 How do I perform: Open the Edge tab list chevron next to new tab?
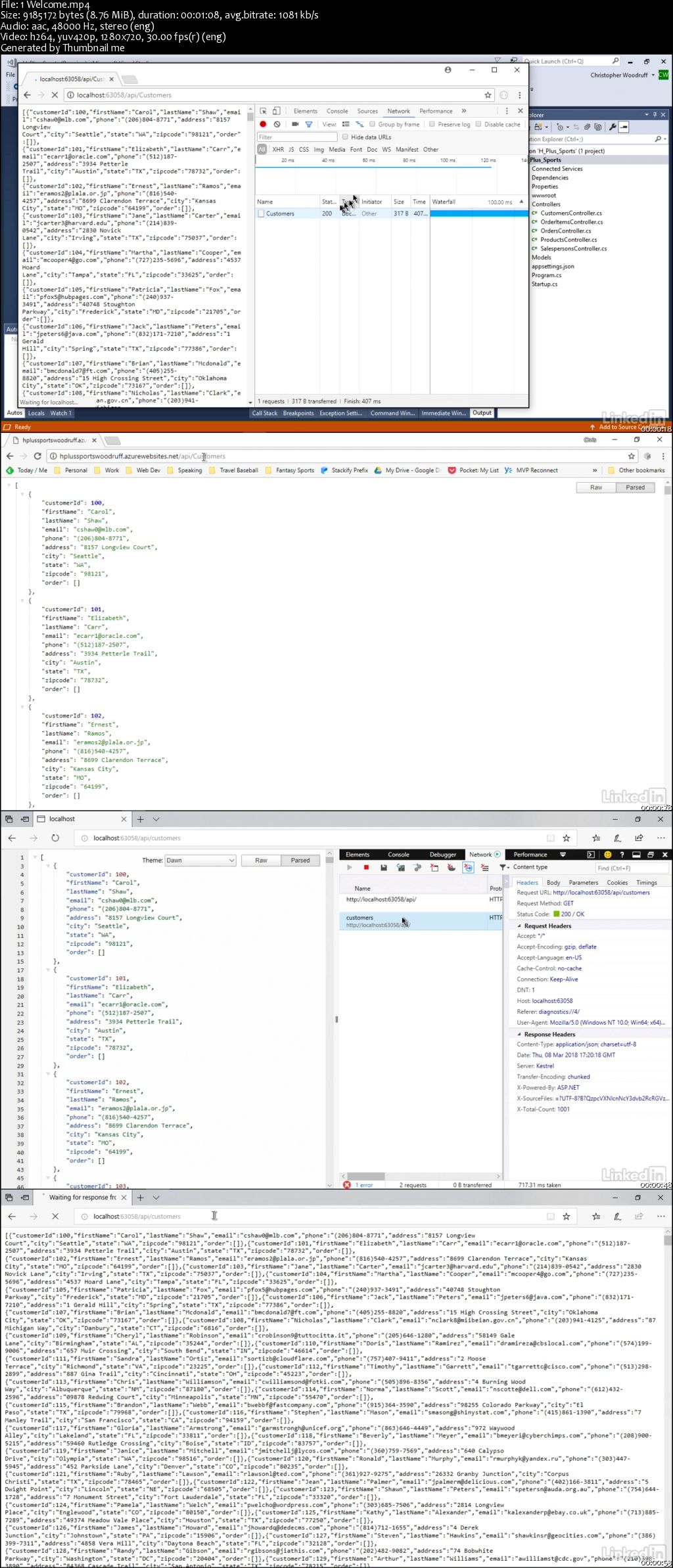(156, 819)
